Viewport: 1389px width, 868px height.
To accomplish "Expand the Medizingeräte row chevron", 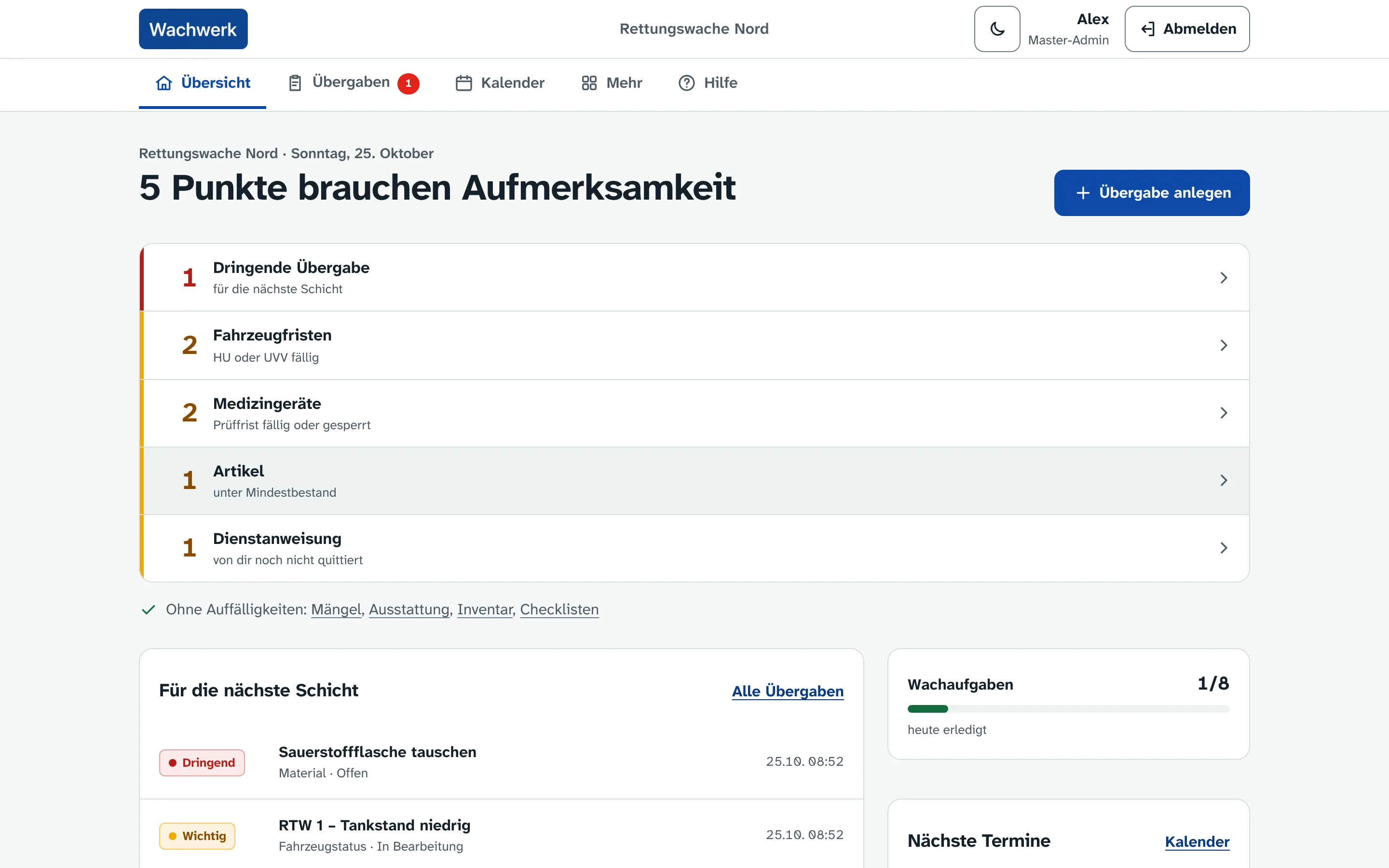I will point(1224,413).
